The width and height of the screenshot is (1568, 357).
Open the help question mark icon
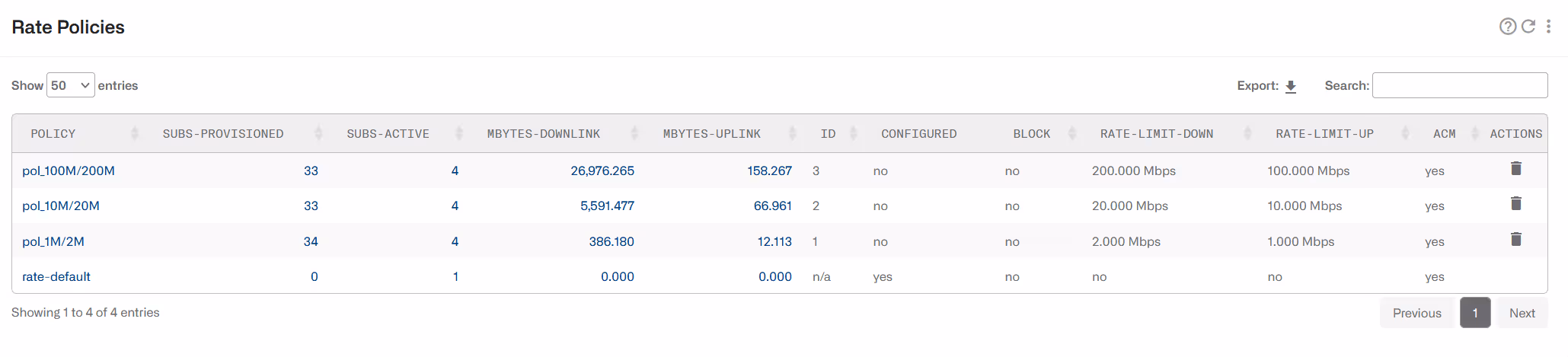coord(1507,27)
